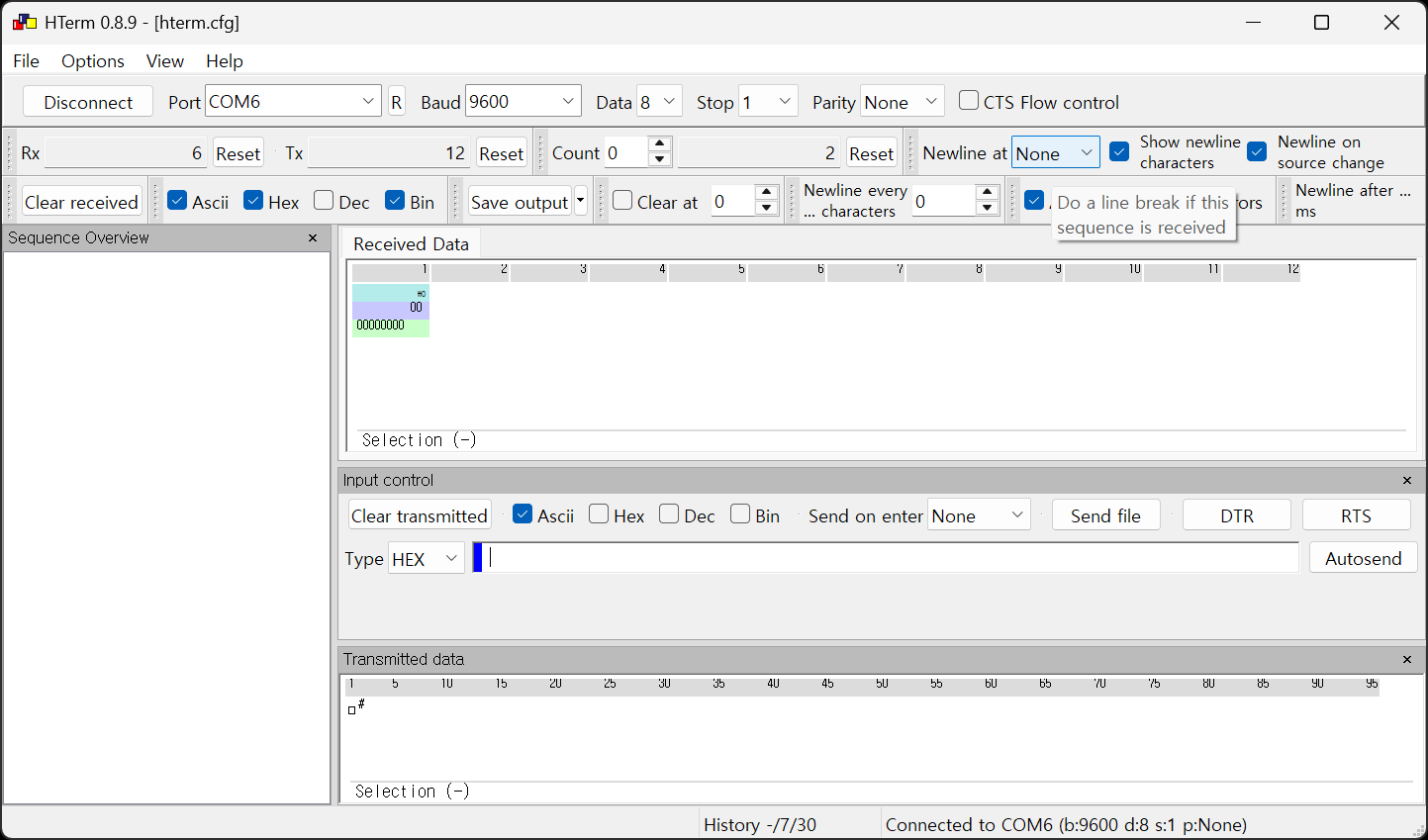Toggle Show newline characters checkbox
Screen dimensions: 1428x840
pos(1119,152)
